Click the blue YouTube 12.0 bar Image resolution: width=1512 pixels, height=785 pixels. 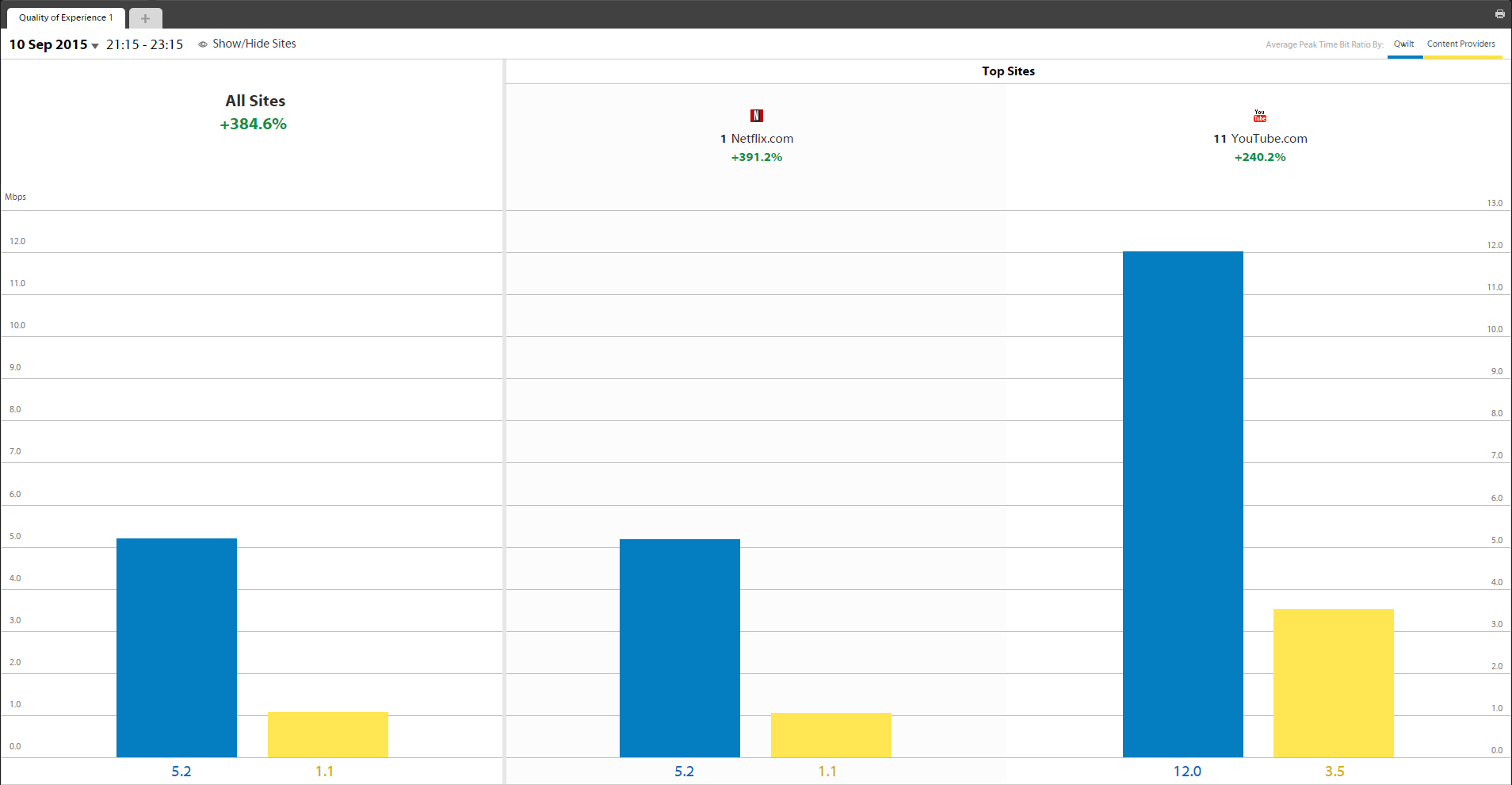[x=1183, y=504]
